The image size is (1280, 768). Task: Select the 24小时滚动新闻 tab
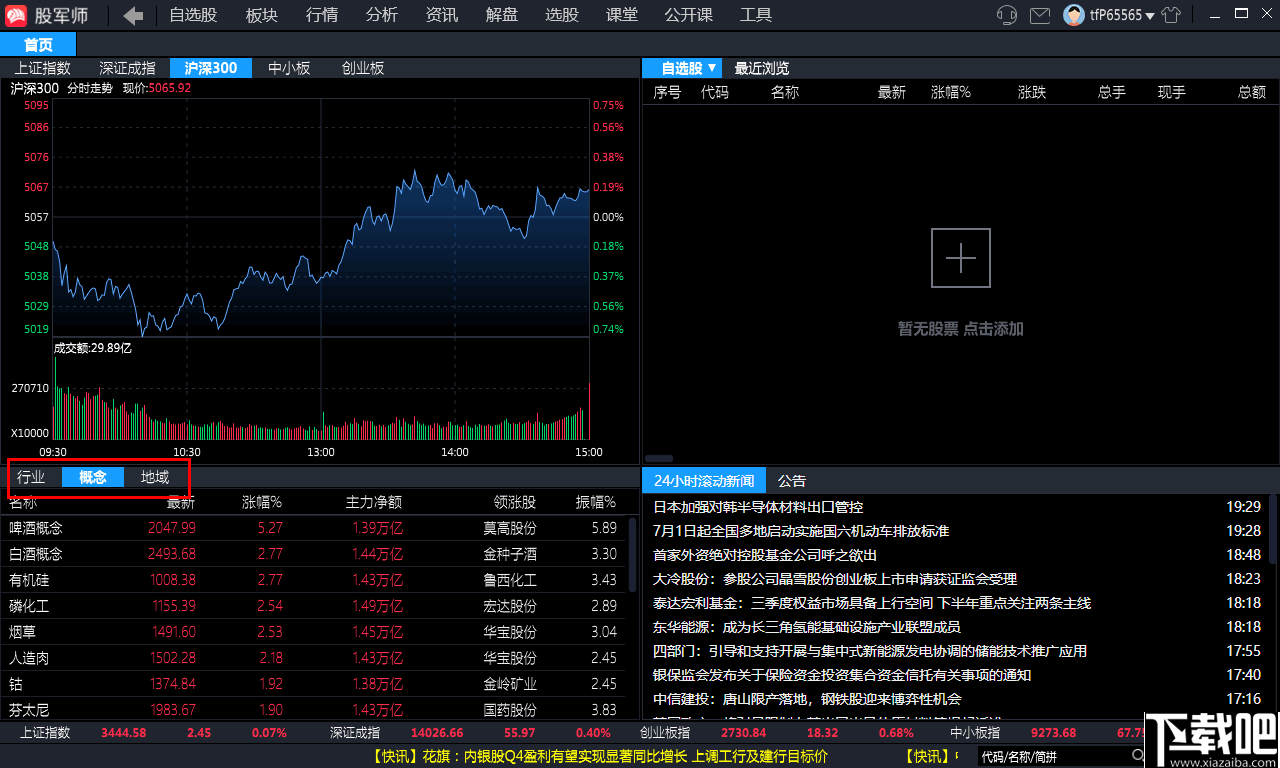tap(704, 481)
